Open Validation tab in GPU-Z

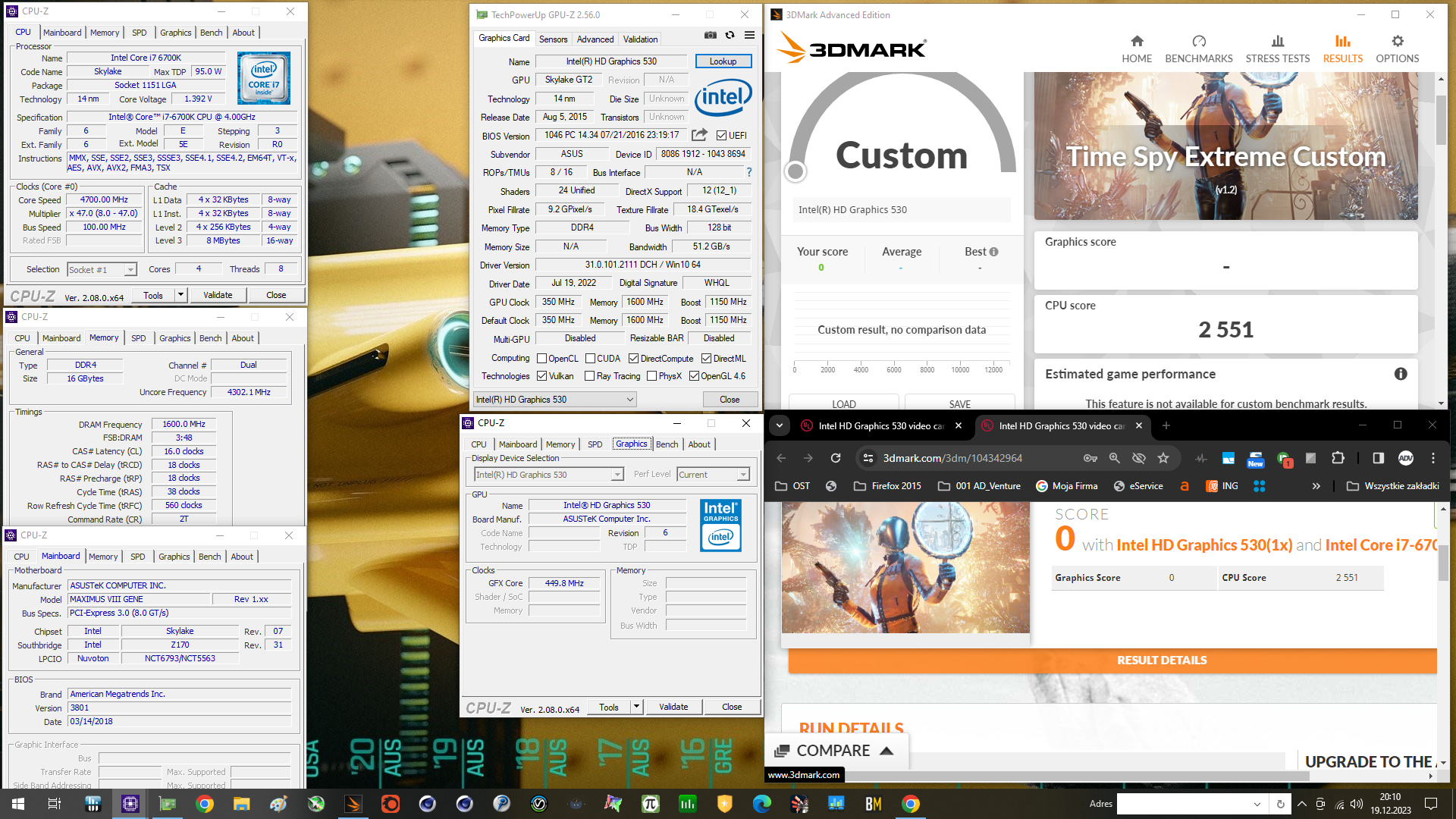640,39
